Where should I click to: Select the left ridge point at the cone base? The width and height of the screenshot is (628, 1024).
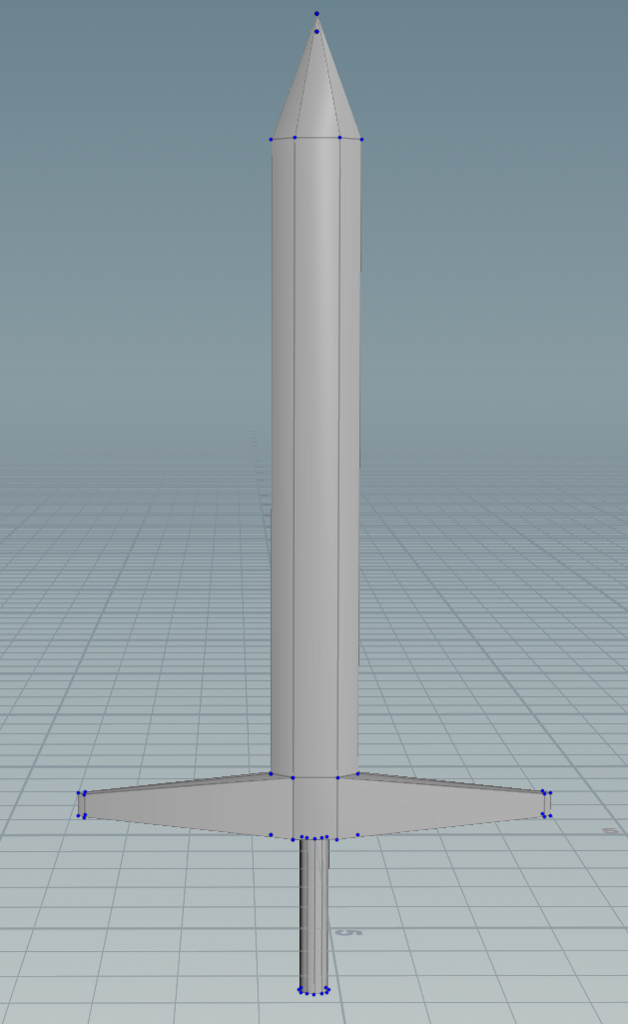click(x=295, y=137)
